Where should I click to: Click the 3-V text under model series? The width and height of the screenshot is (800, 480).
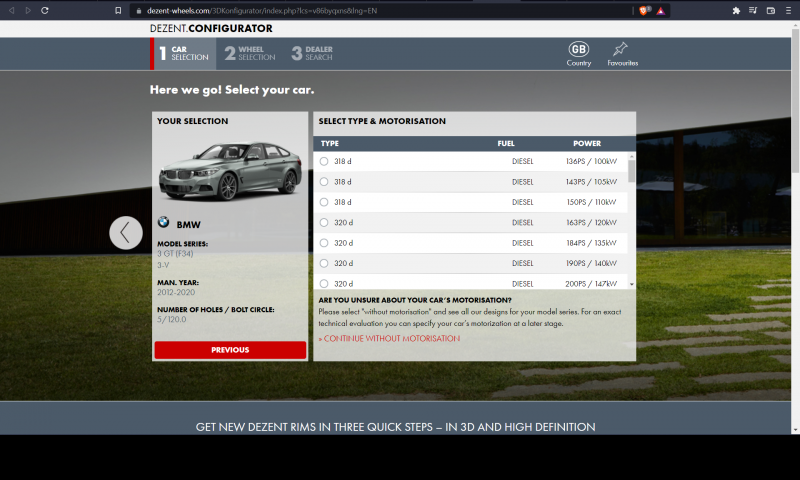(163, 265)
